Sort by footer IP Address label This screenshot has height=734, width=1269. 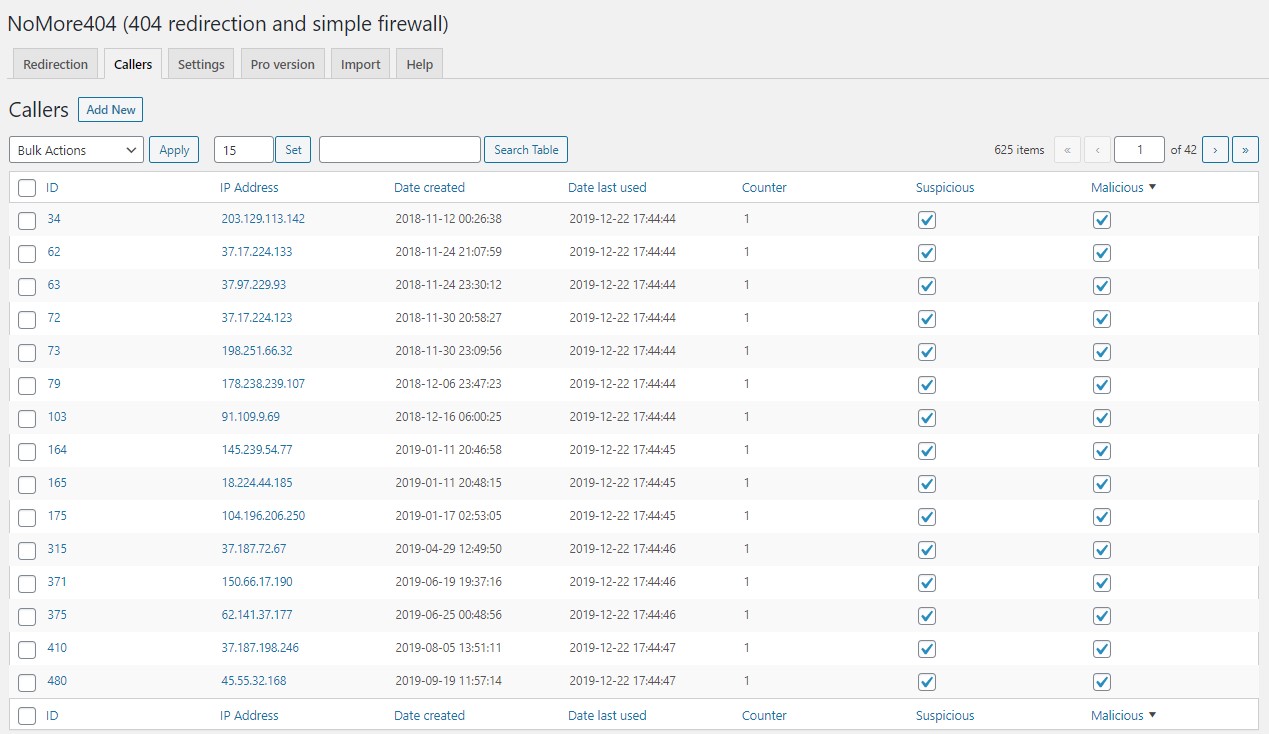coord(249,715)
